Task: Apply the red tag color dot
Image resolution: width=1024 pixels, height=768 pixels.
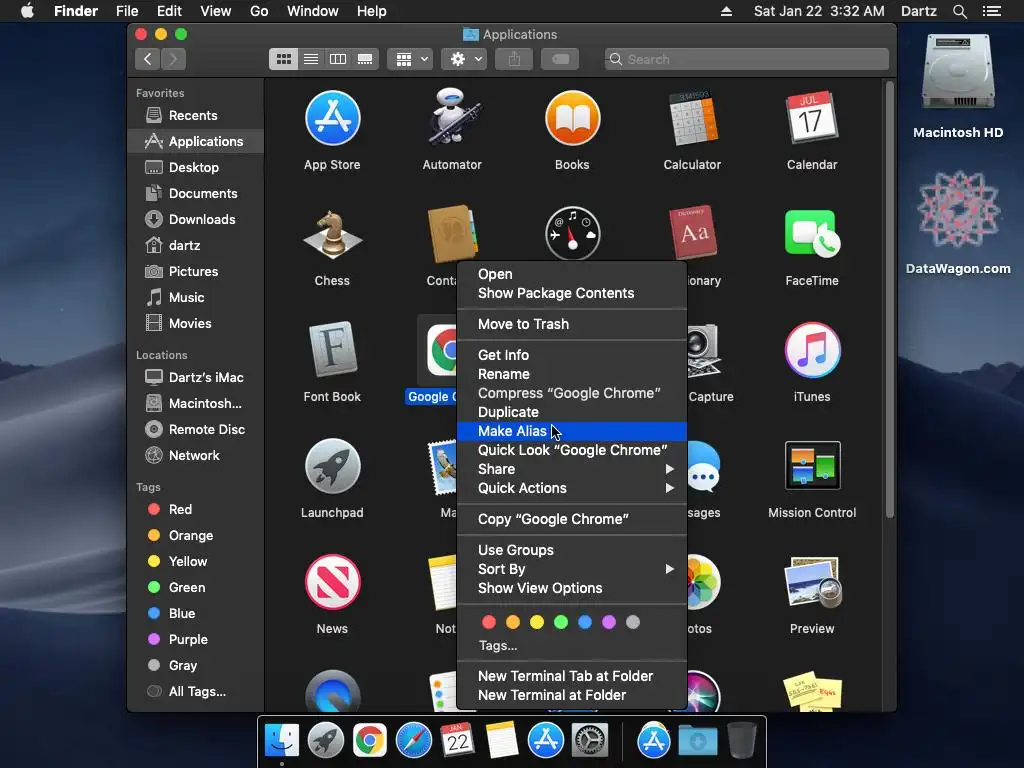Action: coord(489,622)
